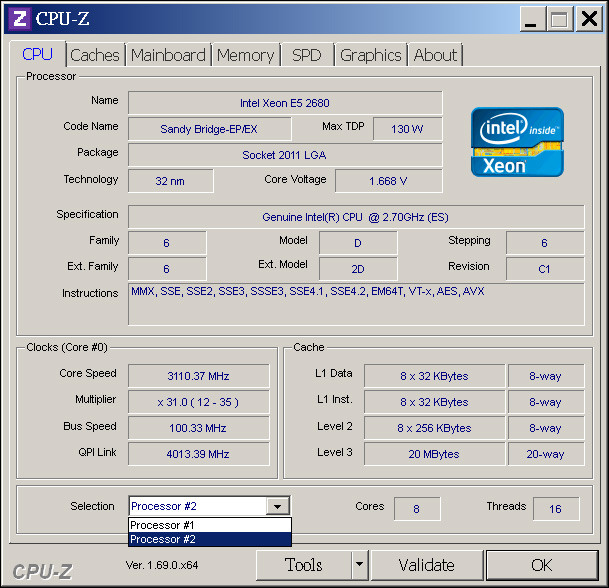Click the L1 Inst. value '8 x 32 KBytes'
This screenshot has width=609, height=588.
click(434, 402)
